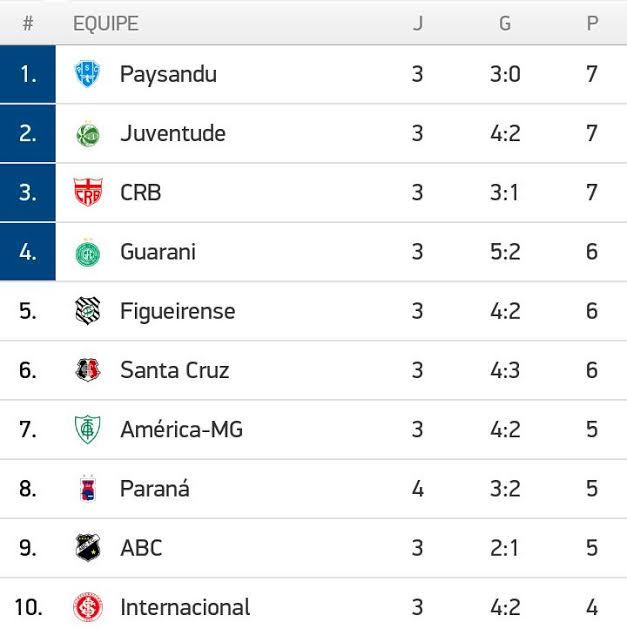Click the Internacional team crest icon
The image size is (627, 629).
88,607
